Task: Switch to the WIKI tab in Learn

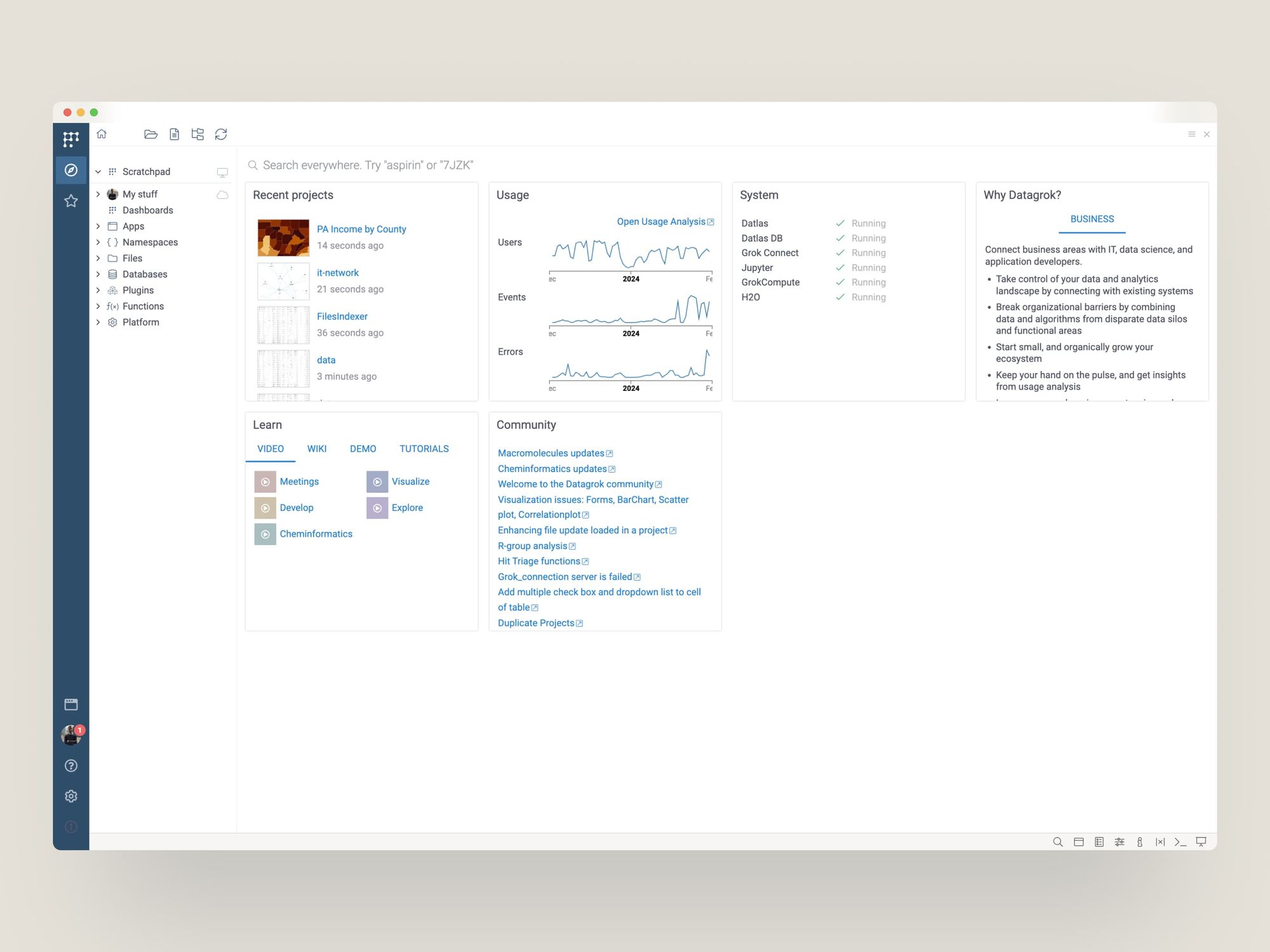Action: click(316, 449)
